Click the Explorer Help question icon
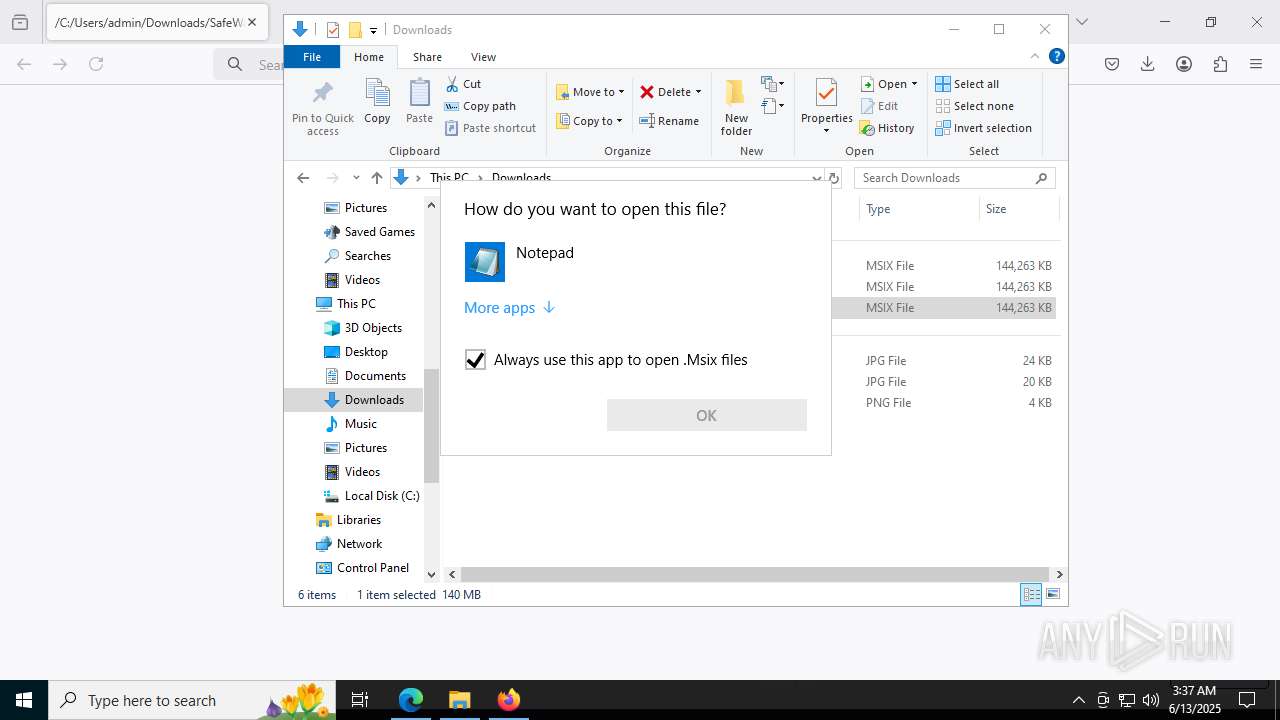This screenshot has width=1280, height=720. point(1056,57)
